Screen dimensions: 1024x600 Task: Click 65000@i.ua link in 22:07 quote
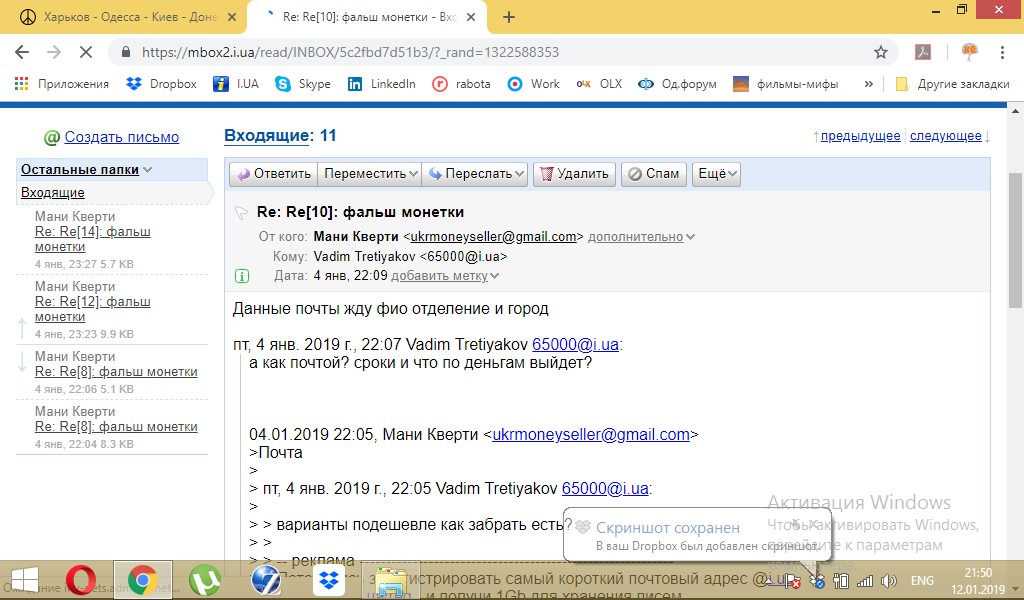[x=575, y=344]
